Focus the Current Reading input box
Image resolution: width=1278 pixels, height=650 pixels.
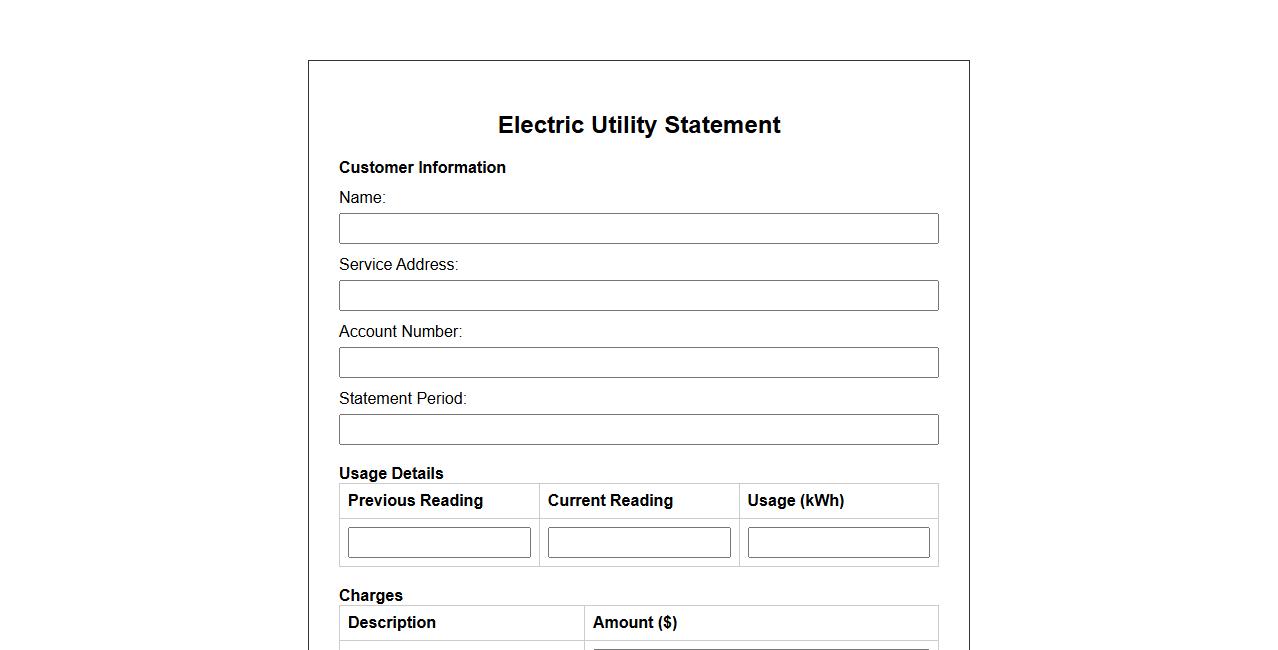tap(639, 542)
